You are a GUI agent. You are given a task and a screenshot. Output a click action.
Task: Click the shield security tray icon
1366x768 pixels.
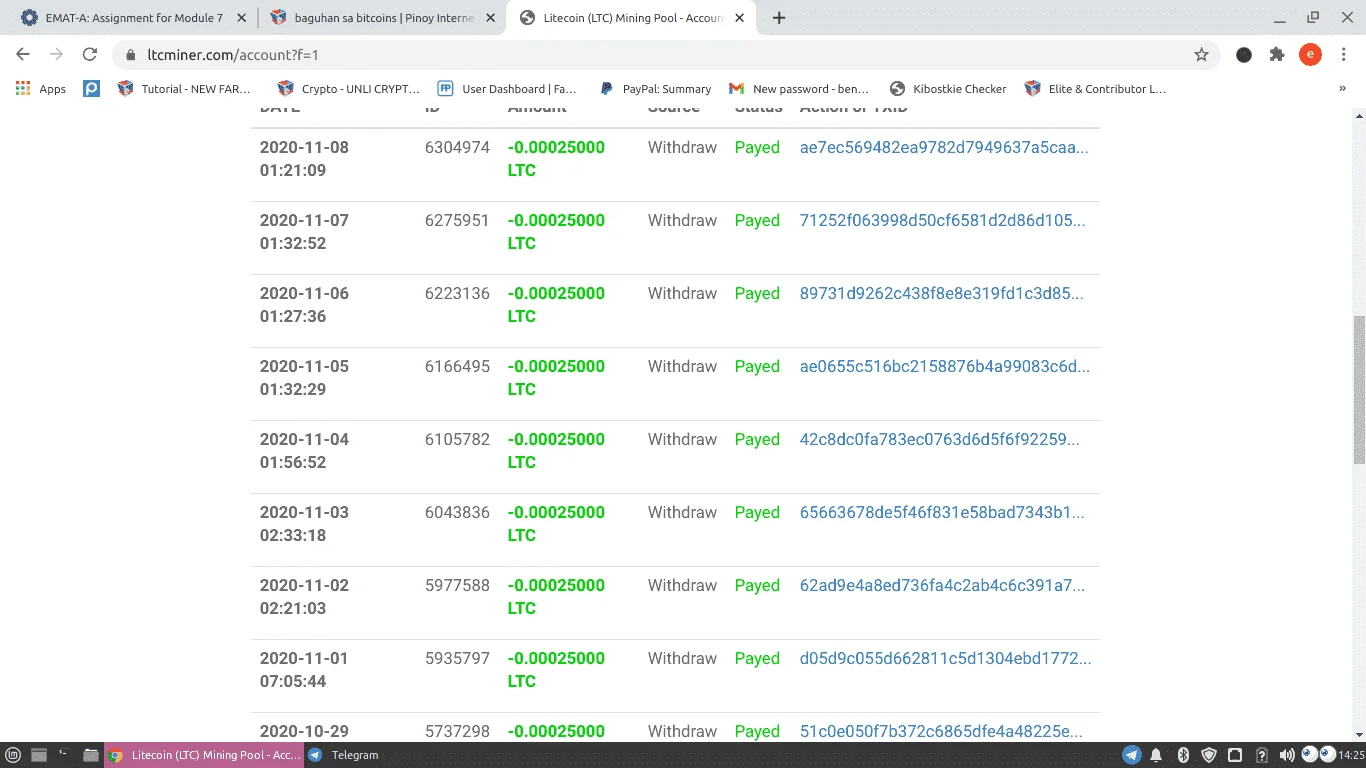point(1208,755)
